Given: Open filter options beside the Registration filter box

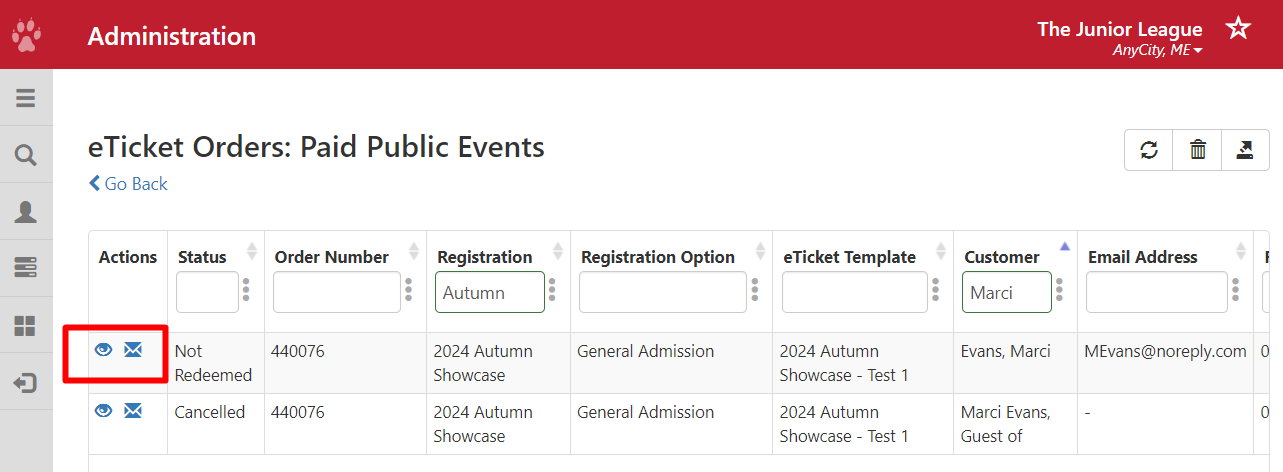Looking at the screenshot, I should pos(552,292).
